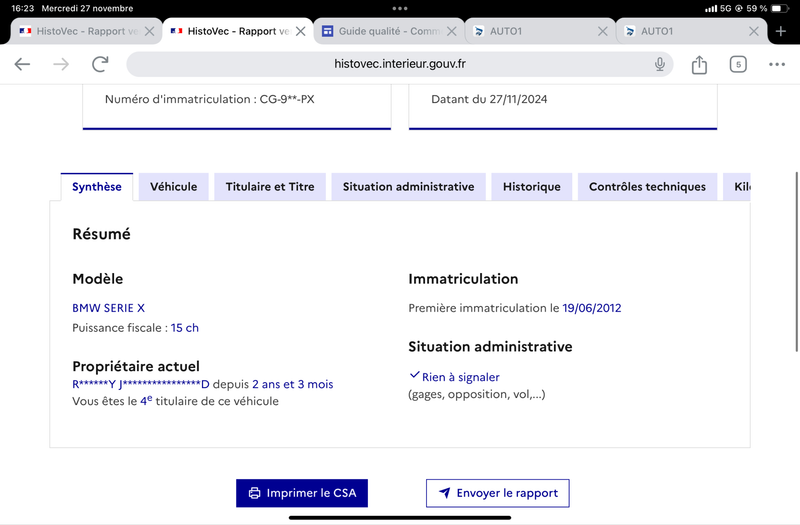This screenshot has height=525, width=800.
Task: Tap the page vertical scrollbar
Action: (x=796, y=262)
